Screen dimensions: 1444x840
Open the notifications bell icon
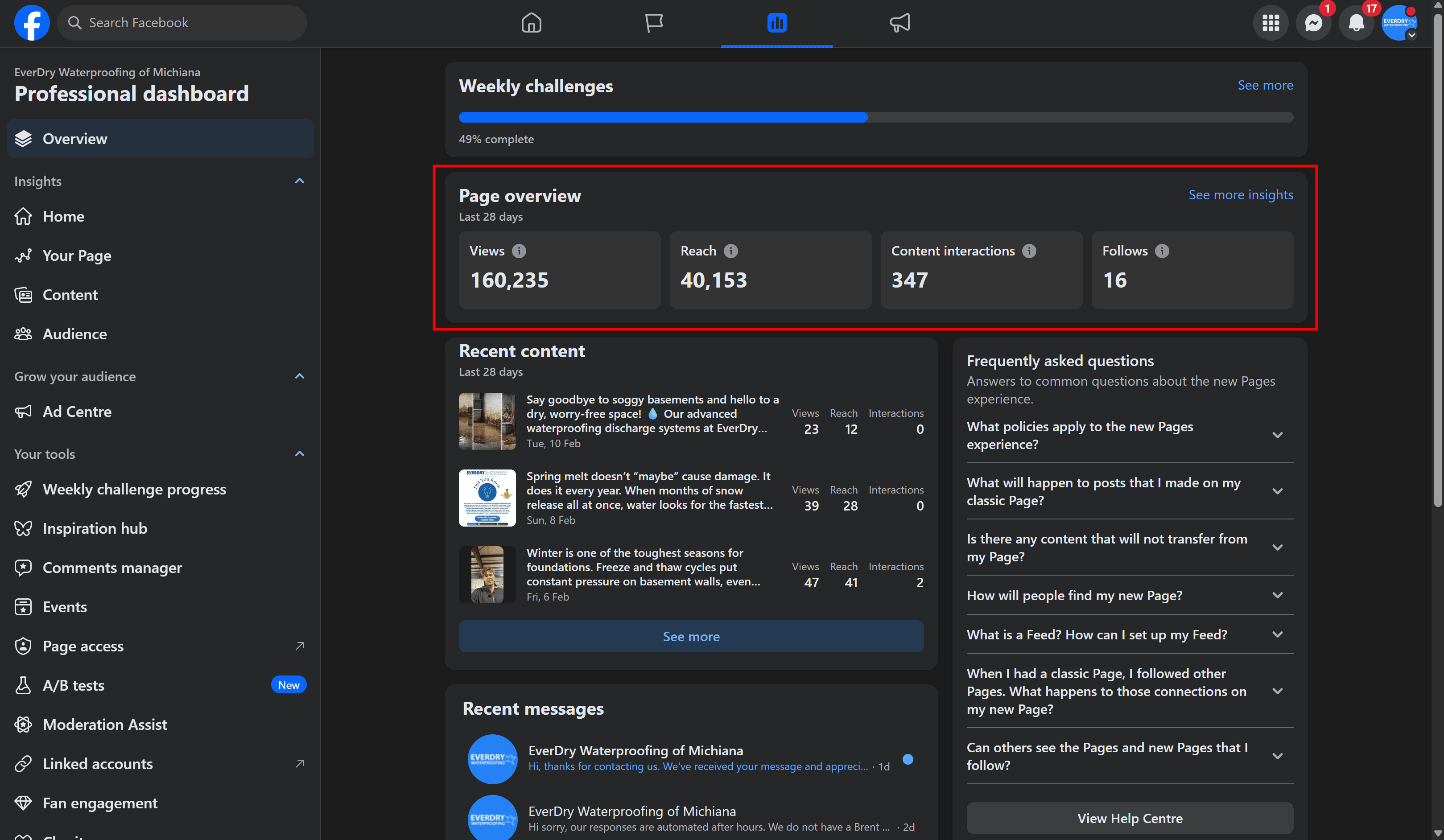tap(1356, 23)
